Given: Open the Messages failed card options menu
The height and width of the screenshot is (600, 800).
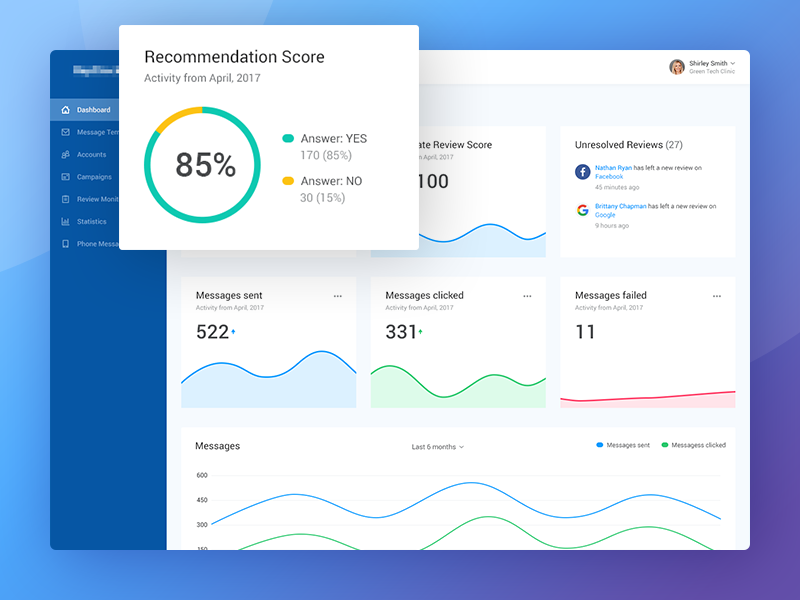Looking at the screenshot, I should coord(717,296).
